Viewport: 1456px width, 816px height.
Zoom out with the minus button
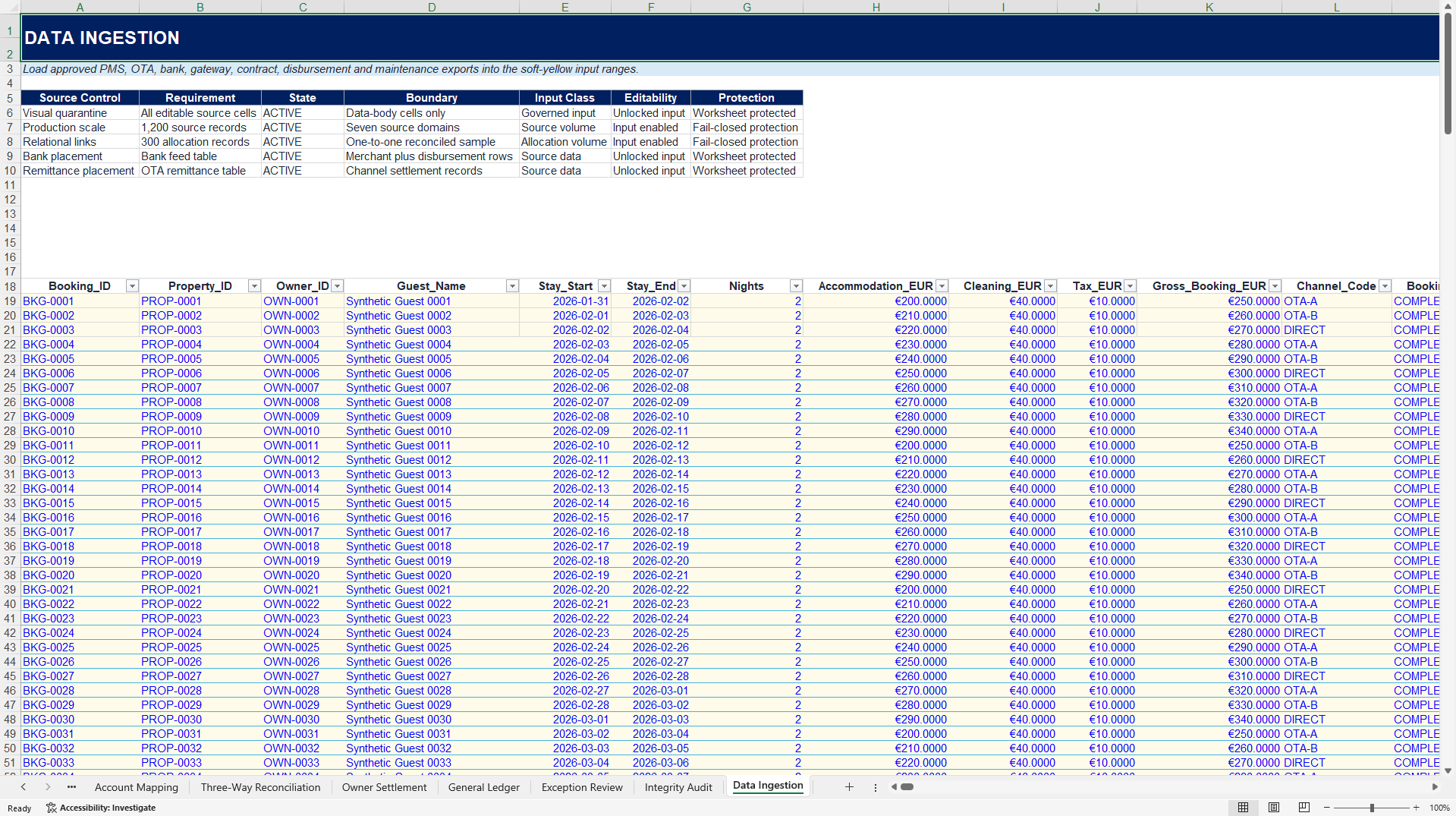tap(1327, 808)
